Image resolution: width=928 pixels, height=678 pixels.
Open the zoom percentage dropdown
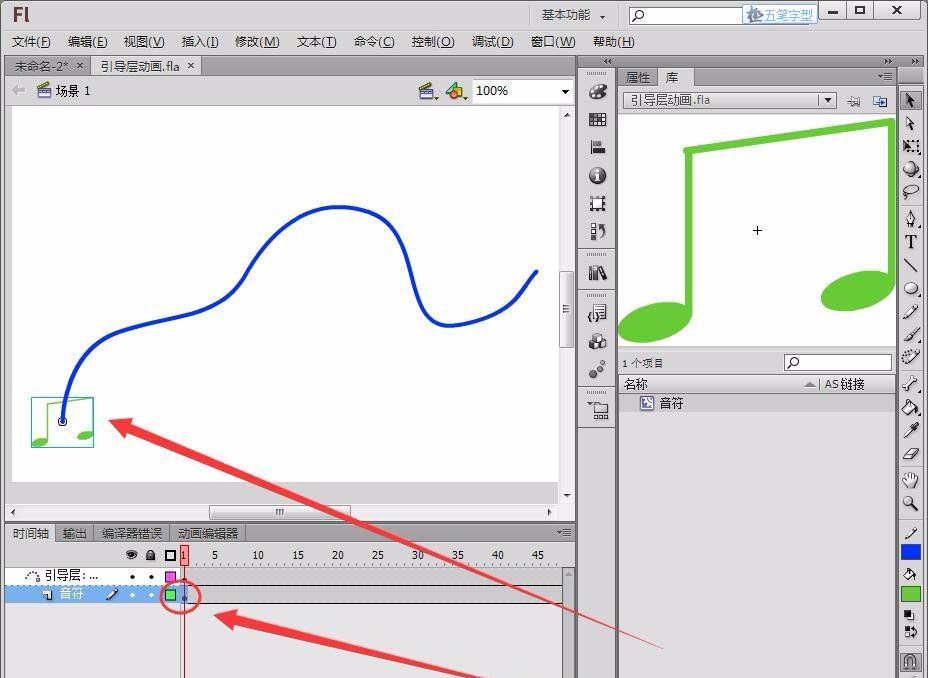[565, 91]
